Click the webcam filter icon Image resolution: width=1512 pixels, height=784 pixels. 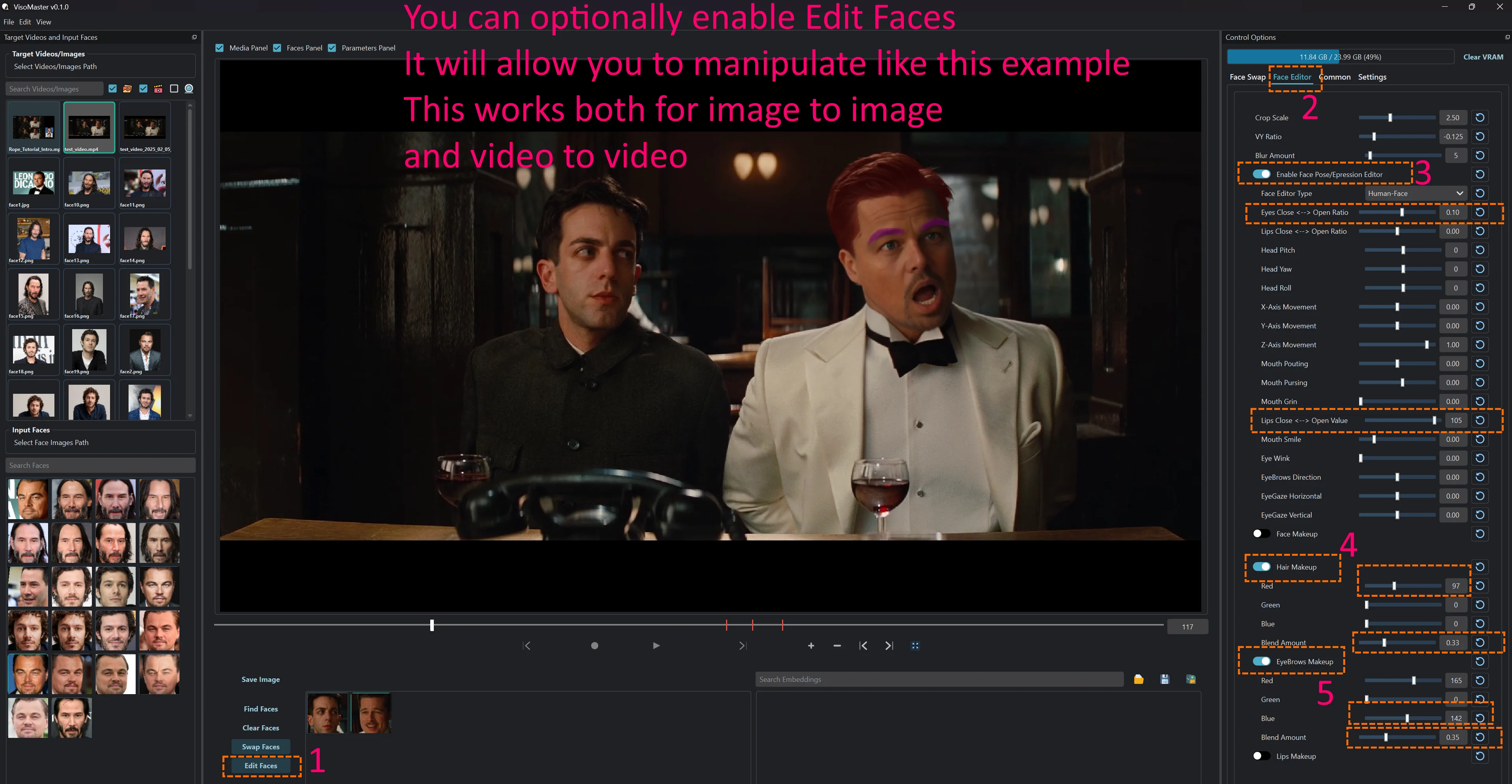tap(189, 89)
